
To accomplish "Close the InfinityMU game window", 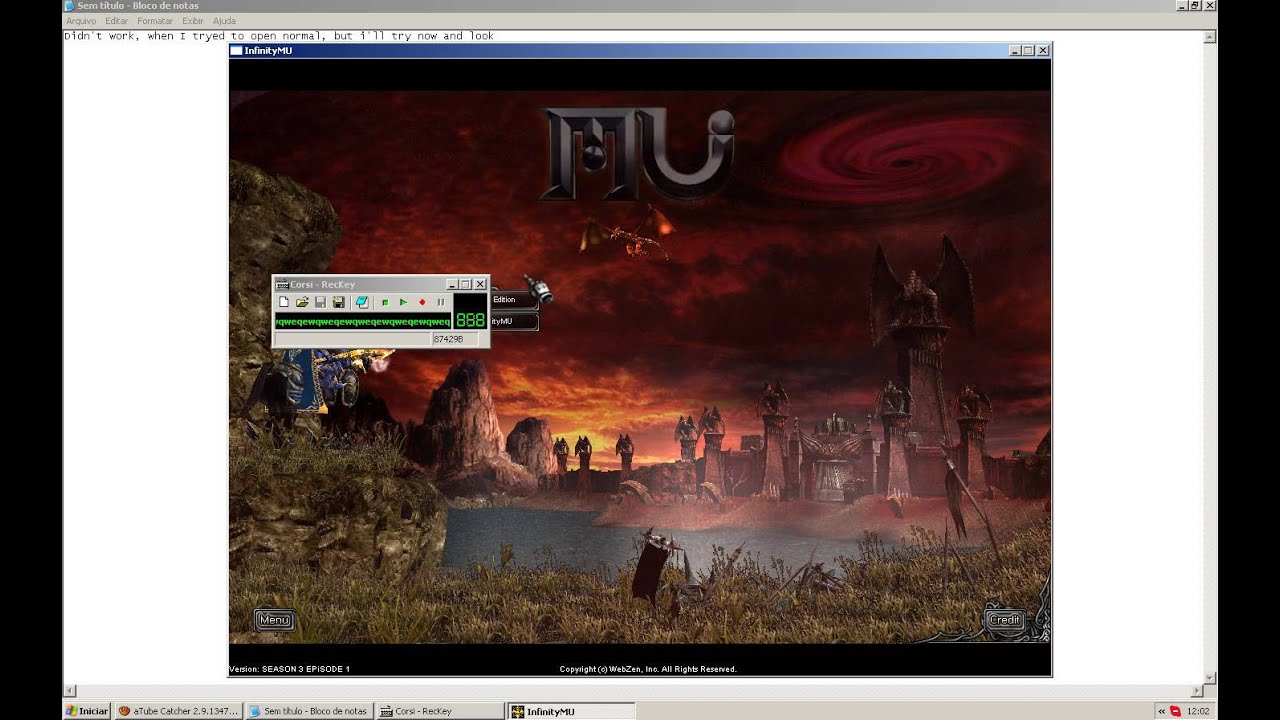I will 1043,50.
